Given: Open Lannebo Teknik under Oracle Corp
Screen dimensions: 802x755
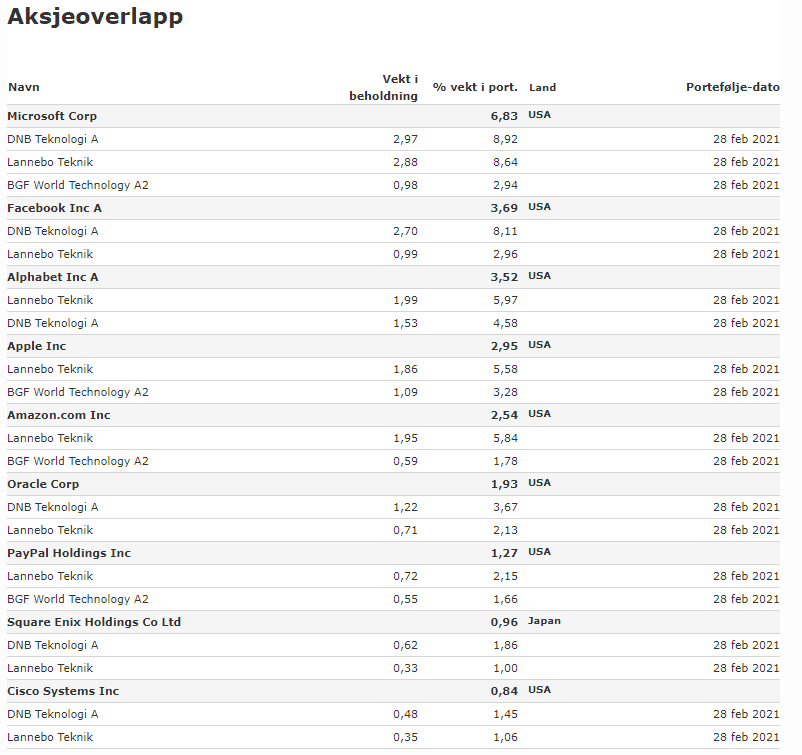Looking at the screenshot, I should [50, 530].
